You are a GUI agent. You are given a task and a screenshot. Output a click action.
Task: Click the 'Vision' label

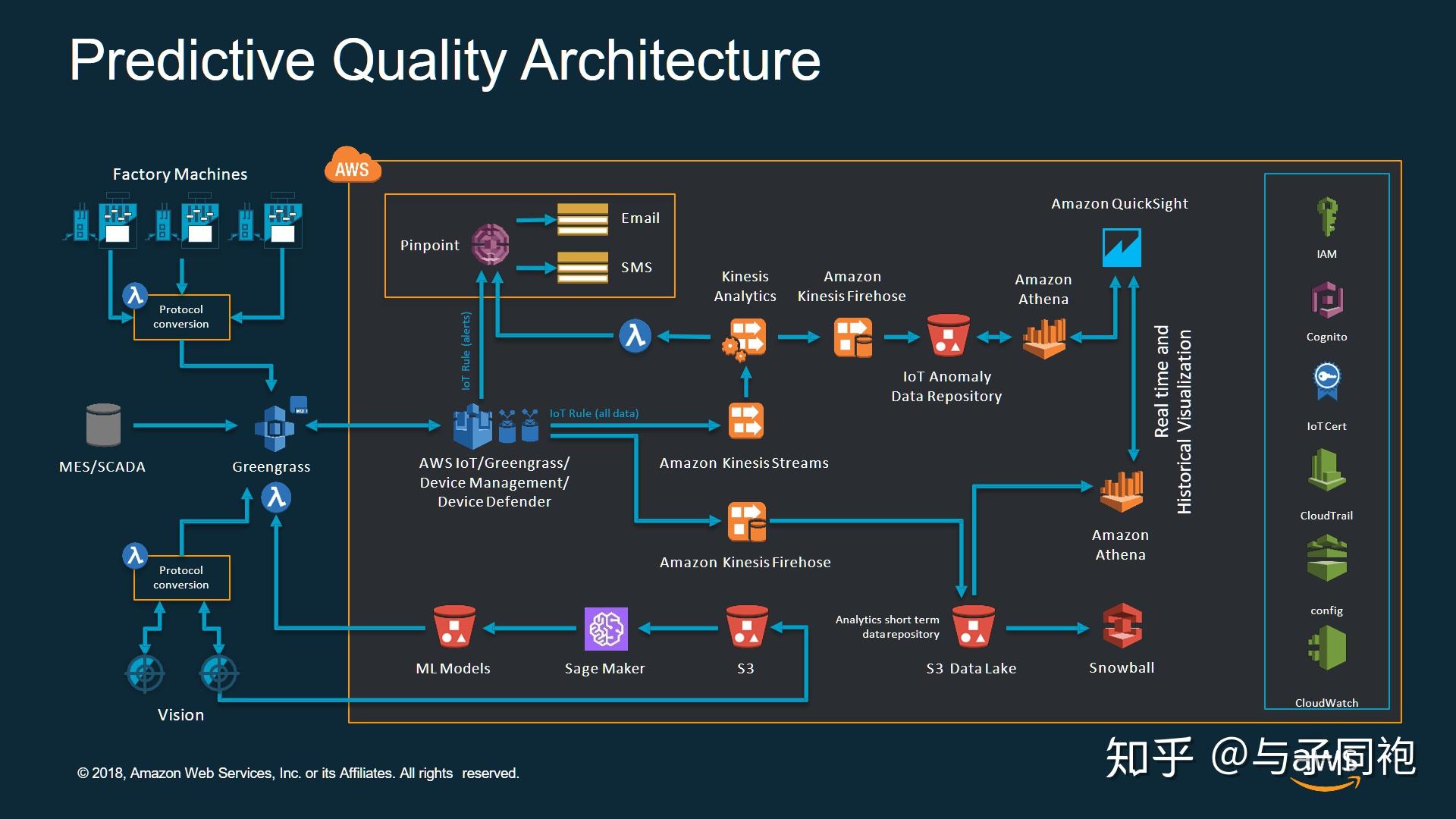180,715
